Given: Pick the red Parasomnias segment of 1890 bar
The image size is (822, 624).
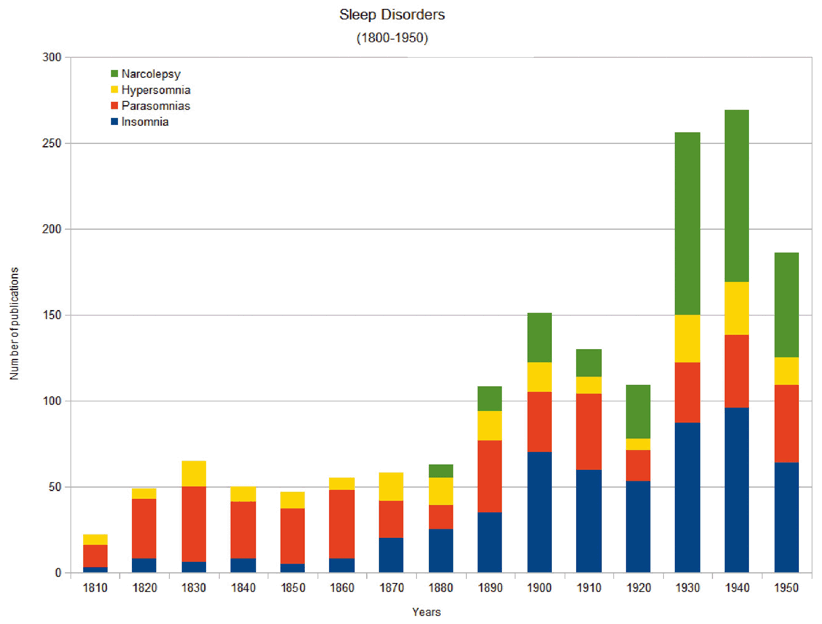Looking at the screenshot, I should click(490, 476).
